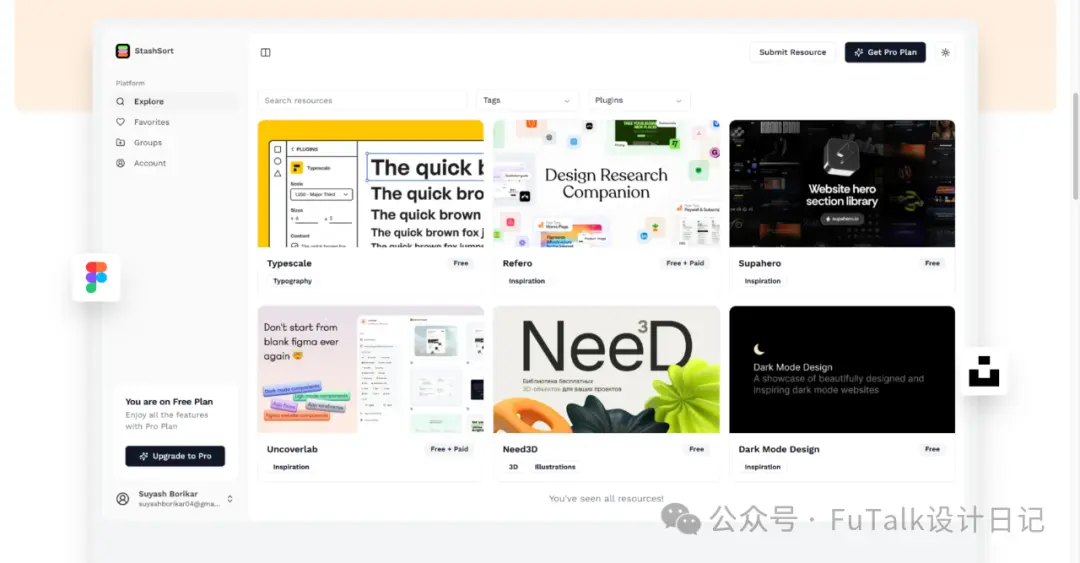Viewport: 1080px width, 563px height.
Task: Select the Inspiration tag on Dark Mode Design
Action: point(762,467)
